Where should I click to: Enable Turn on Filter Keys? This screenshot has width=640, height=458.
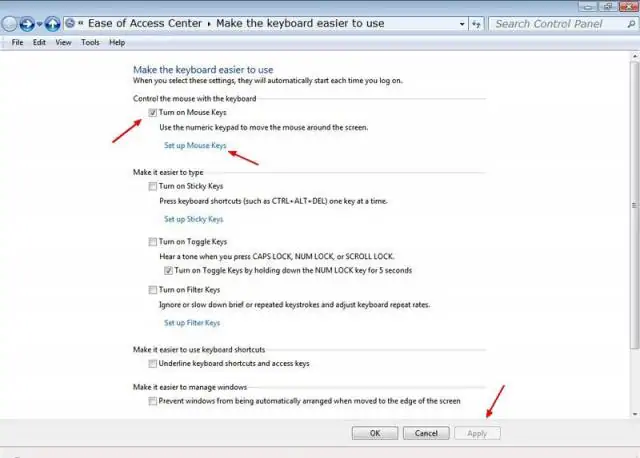pos(153,290)
